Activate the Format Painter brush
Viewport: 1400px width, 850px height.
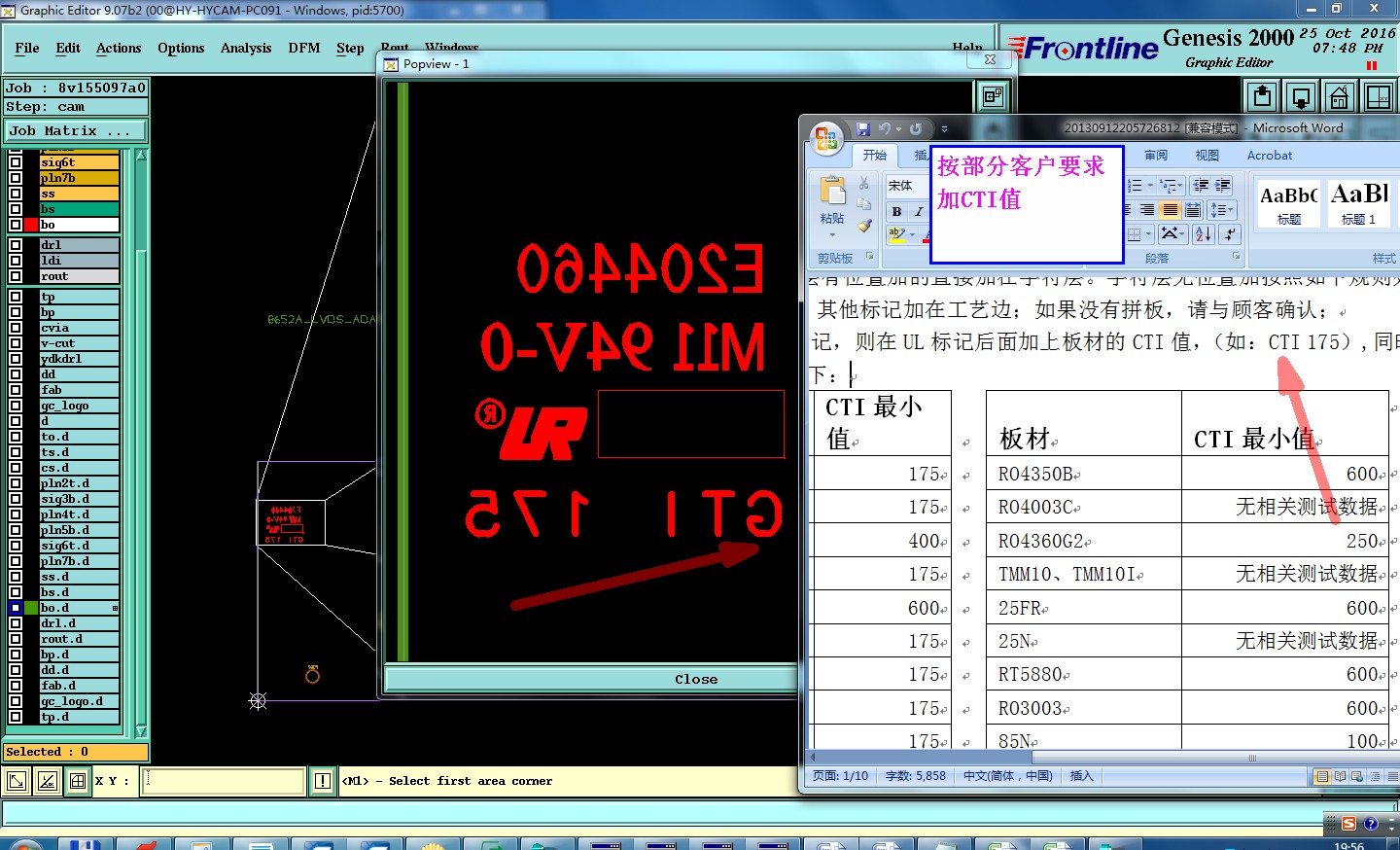[863, 226]
